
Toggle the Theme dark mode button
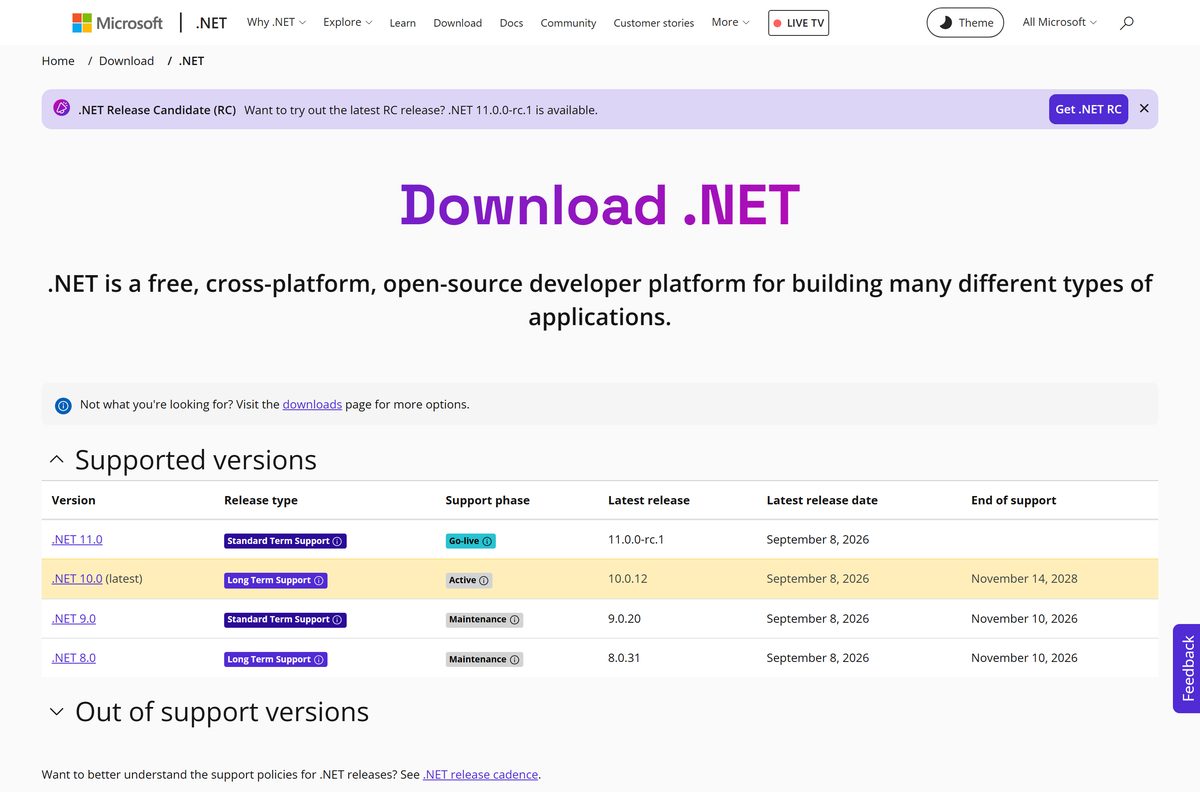(x=965, y=22)
